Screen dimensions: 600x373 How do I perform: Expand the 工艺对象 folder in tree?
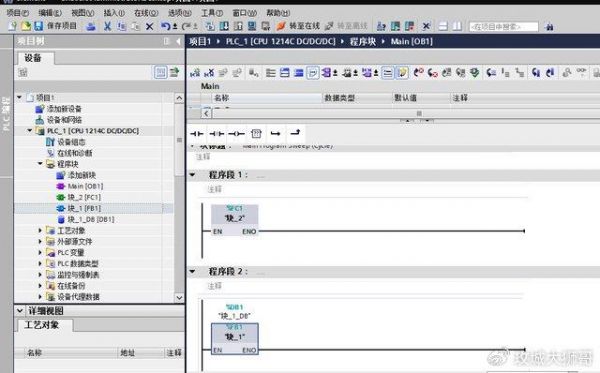tap(40, 230)
